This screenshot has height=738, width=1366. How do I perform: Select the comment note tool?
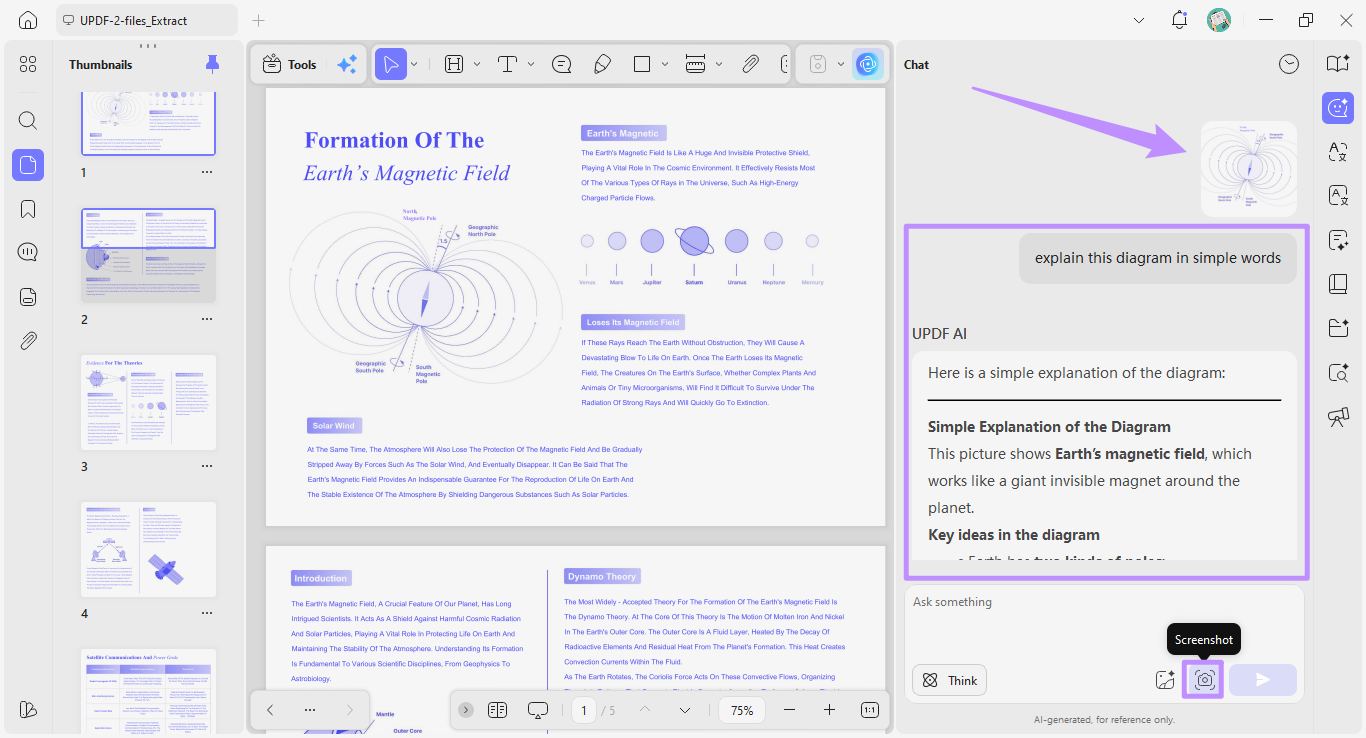click(x=562, y=64)
